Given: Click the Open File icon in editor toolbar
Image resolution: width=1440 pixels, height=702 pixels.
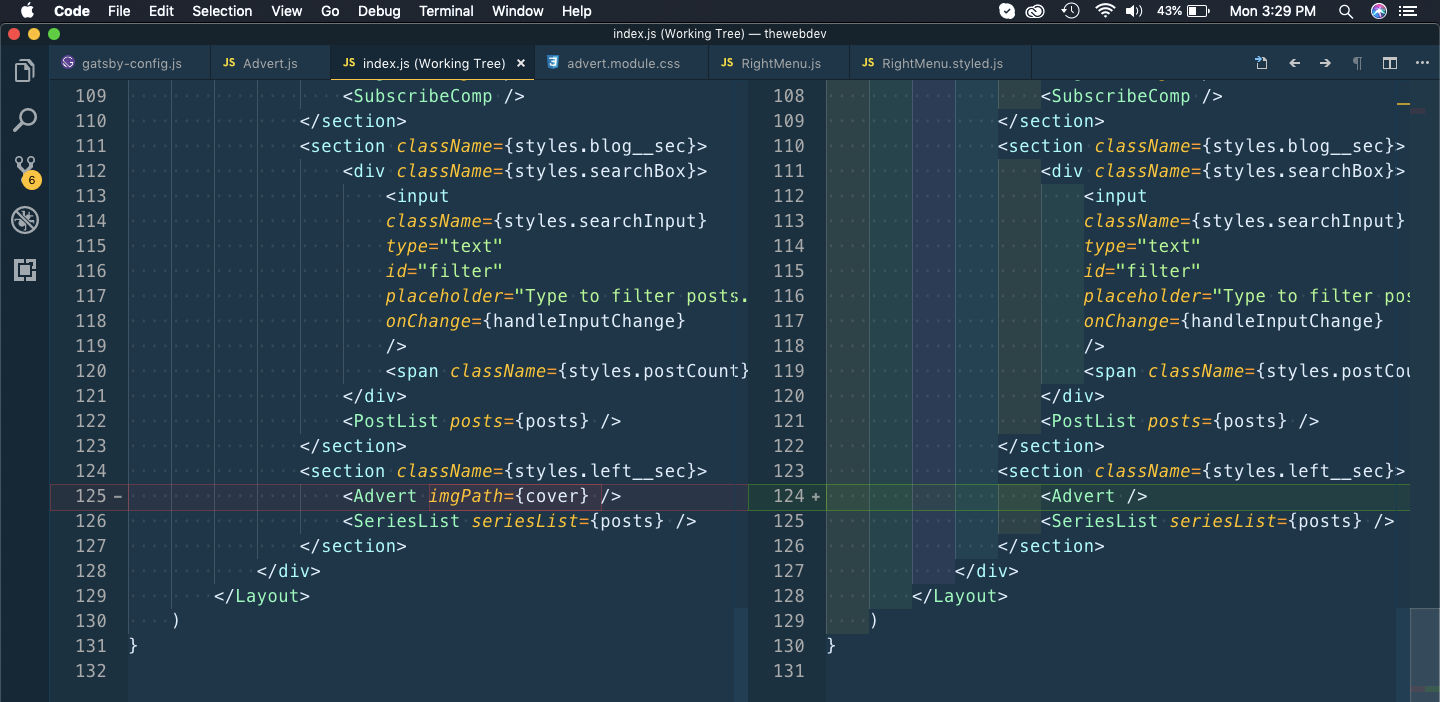Looking at the screenshot, I should point(1262,63).
